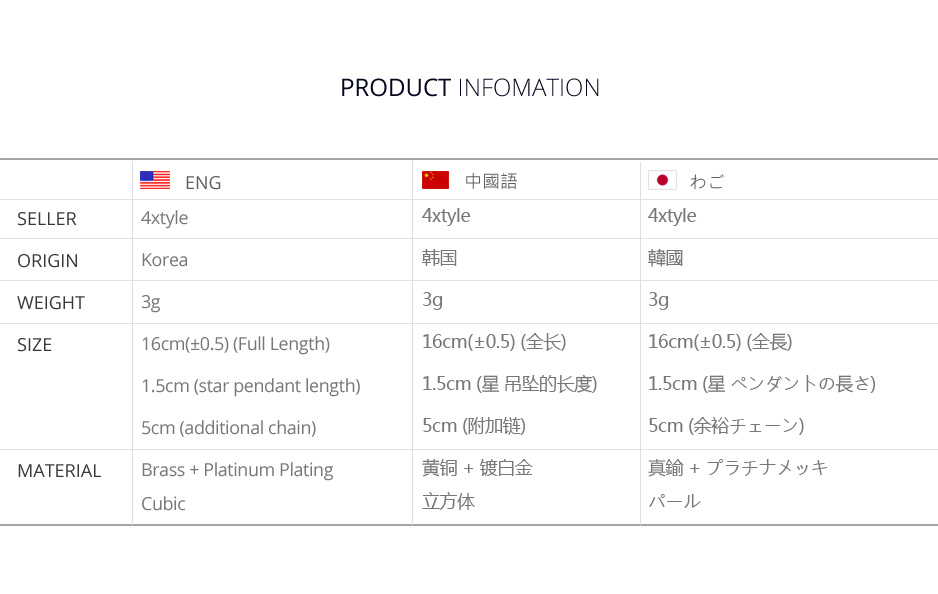Click the MATERIAL row label
The image size is (938, 594).
[x=59, y=471]
